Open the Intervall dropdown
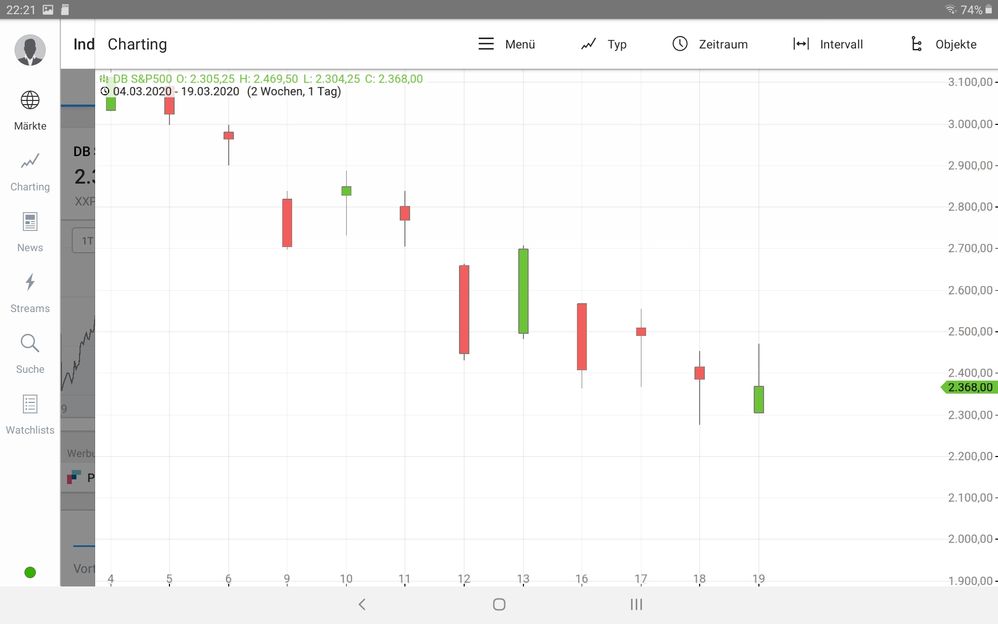 coord(801,43)
